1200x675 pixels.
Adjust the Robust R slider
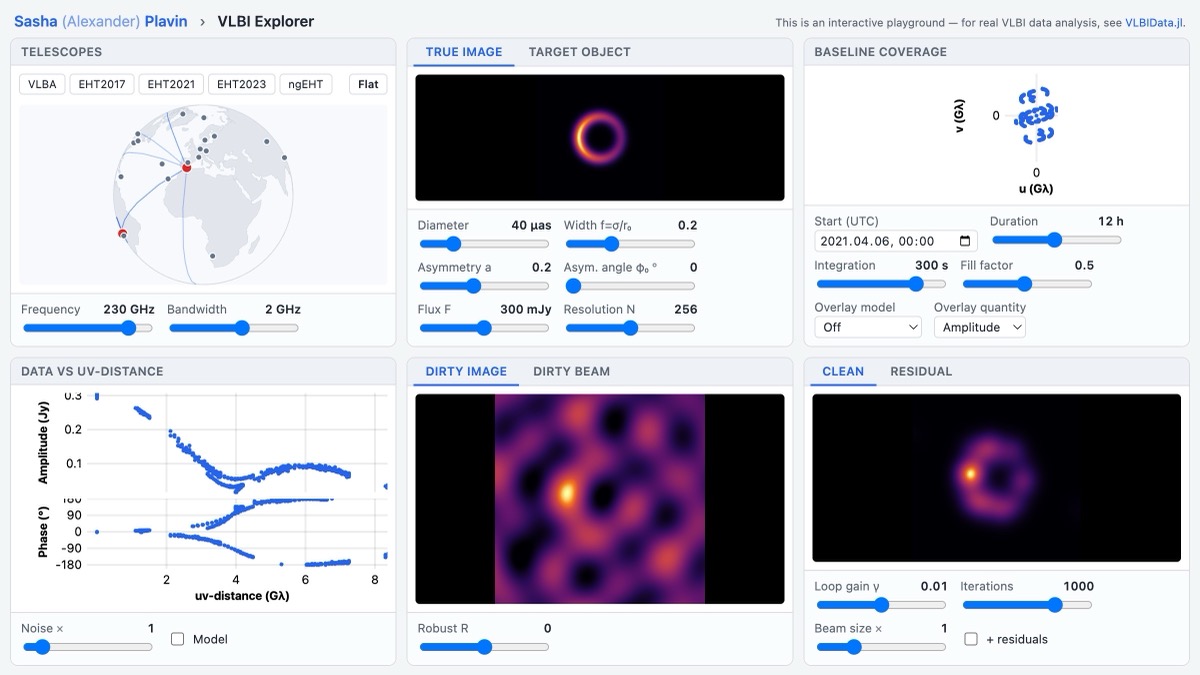coord(483,647)
